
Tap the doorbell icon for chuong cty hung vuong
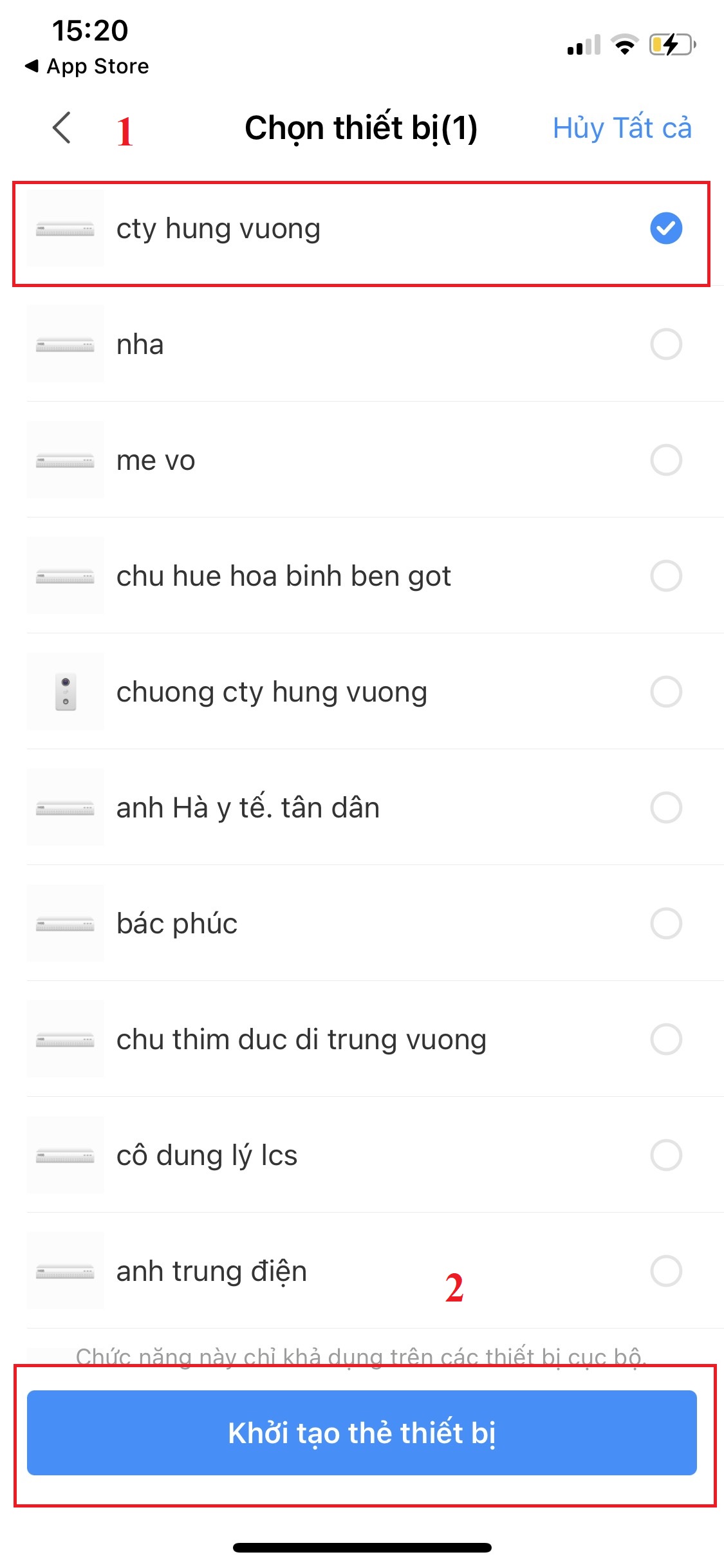(x=65, y=692)
